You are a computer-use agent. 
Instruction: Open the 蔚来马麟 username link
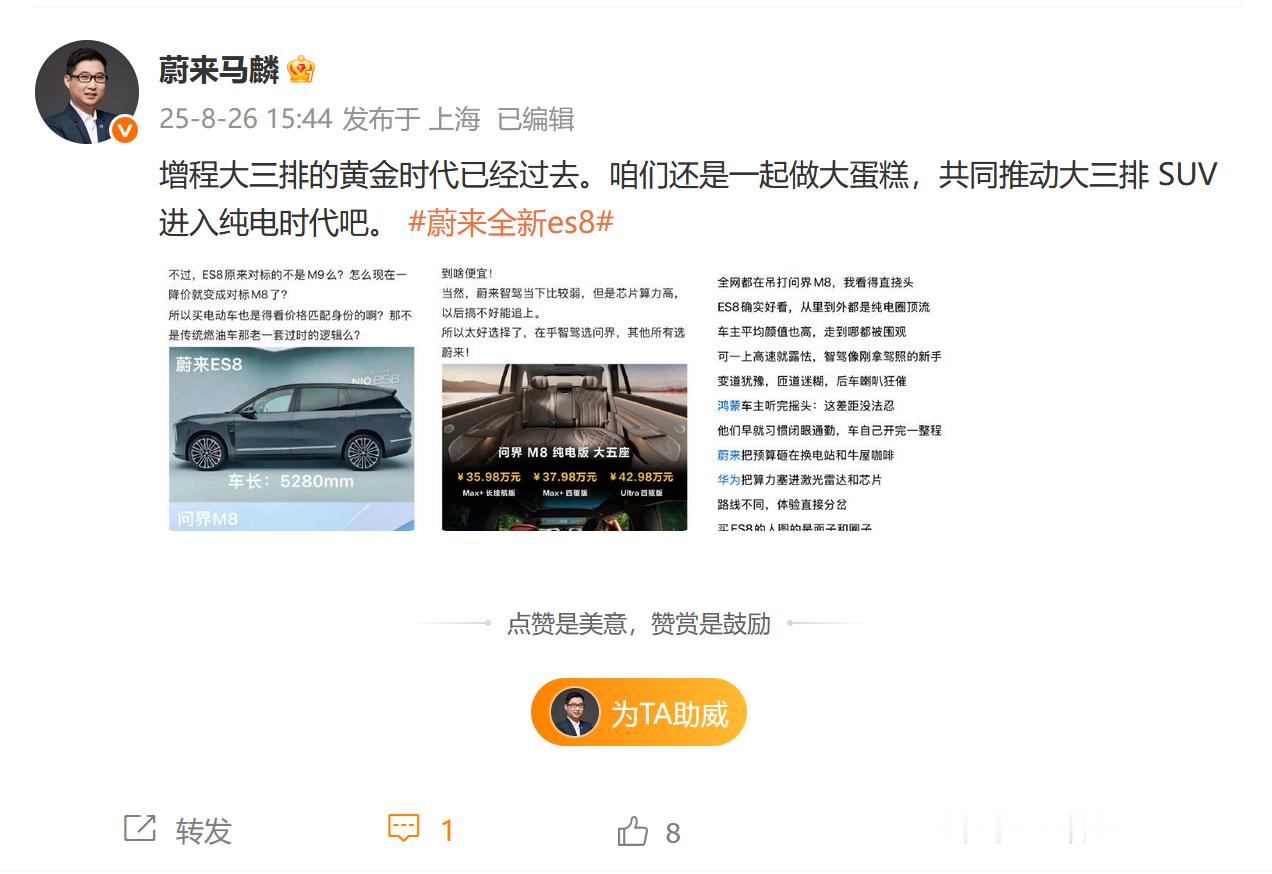click(219, 70)
